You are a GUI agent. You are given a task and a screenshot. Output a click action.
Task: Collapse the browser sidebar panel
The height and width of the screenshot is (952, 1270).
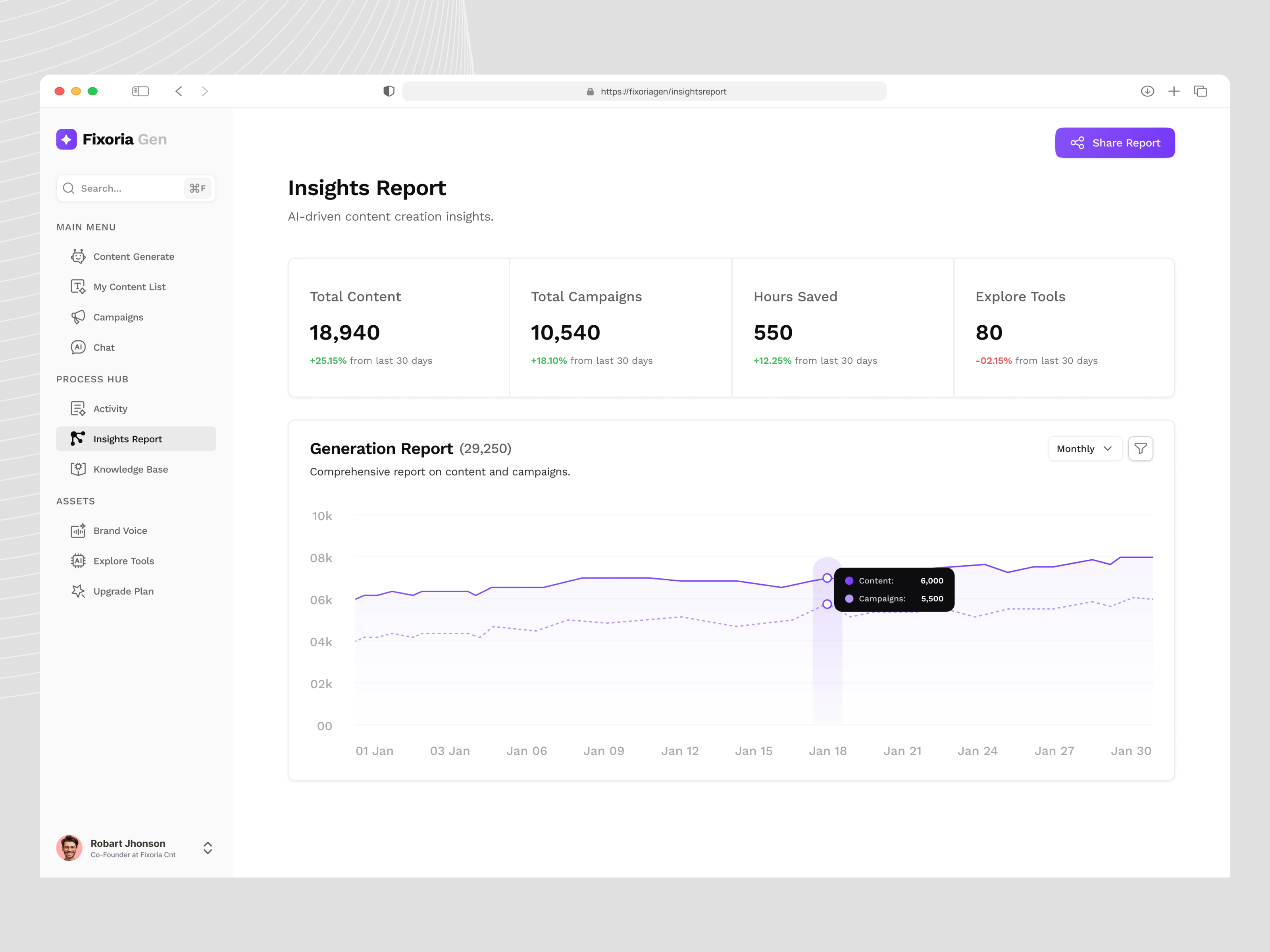click(x=140, y=91)
